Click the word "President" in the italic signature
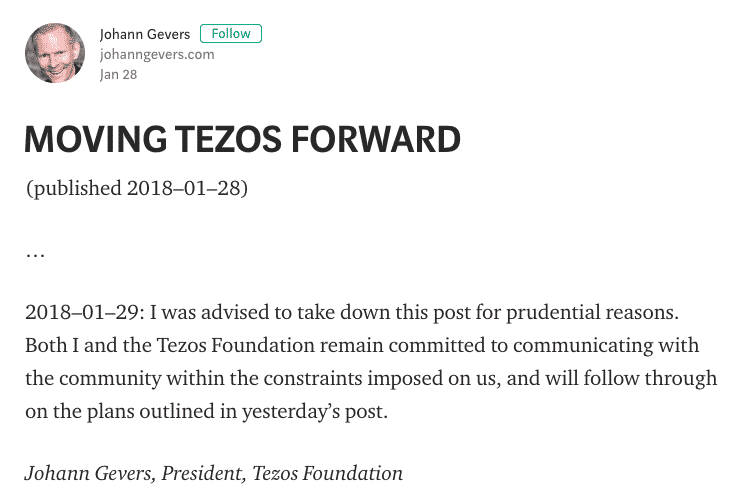 198,473
